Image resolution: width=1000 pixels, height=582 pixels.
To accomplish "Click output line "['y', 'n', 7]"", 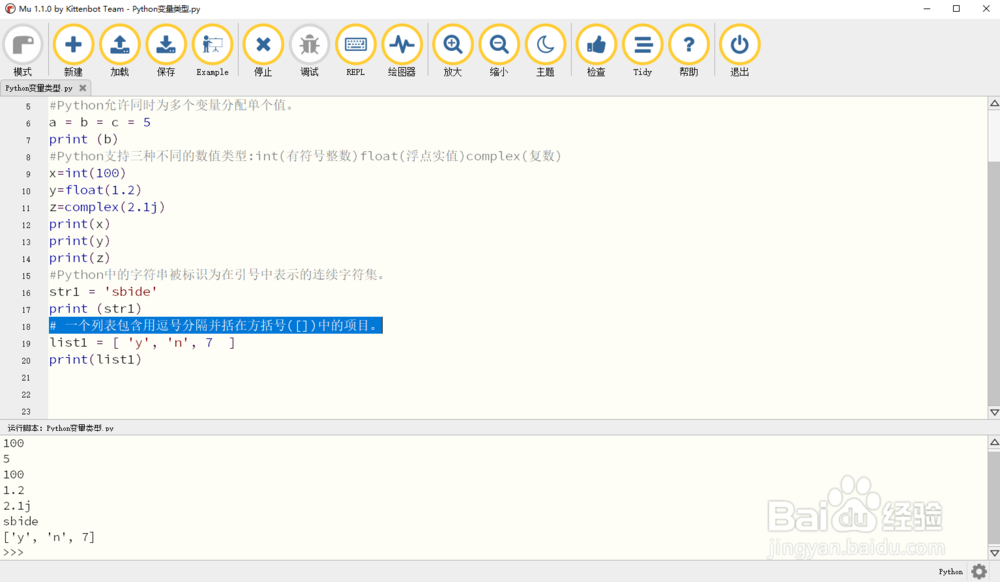I will coord(48,537).
